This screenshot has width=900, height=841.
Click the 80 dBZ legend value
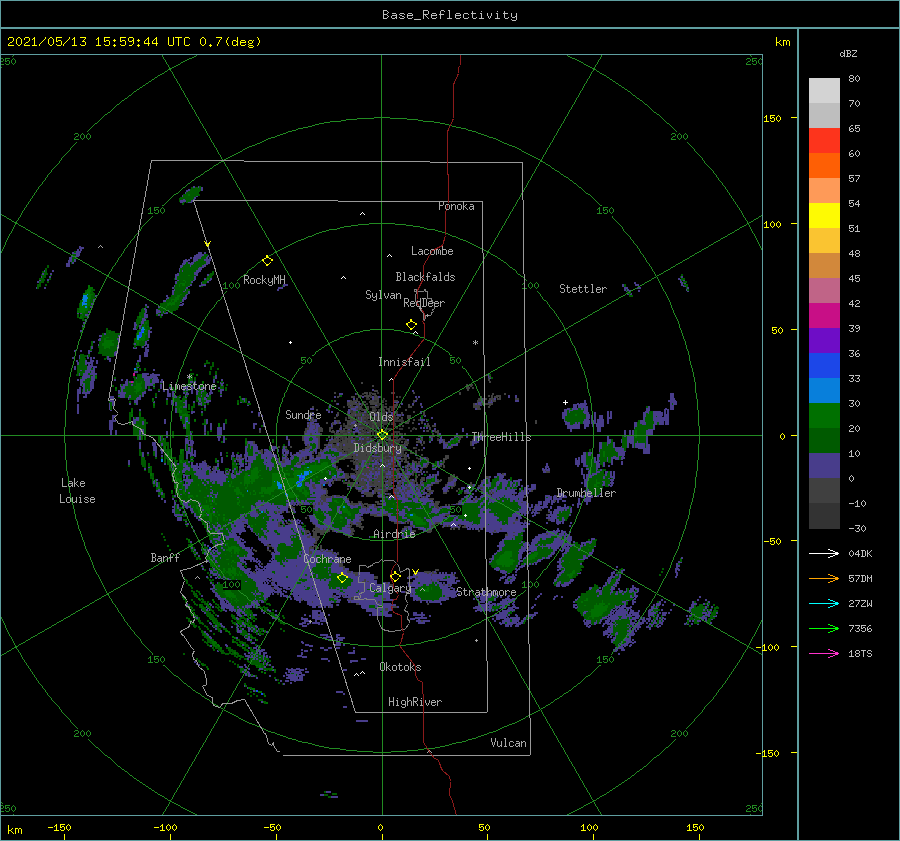pyautogui.click(x=854, y=79)
